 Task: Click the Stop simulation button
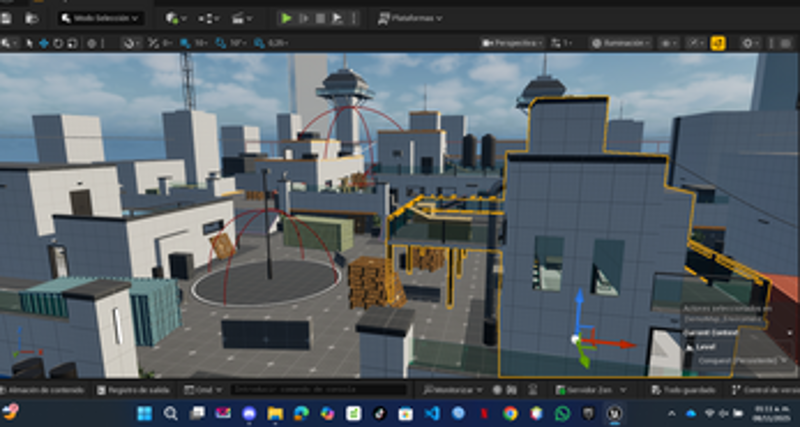[x=320, y=18]
